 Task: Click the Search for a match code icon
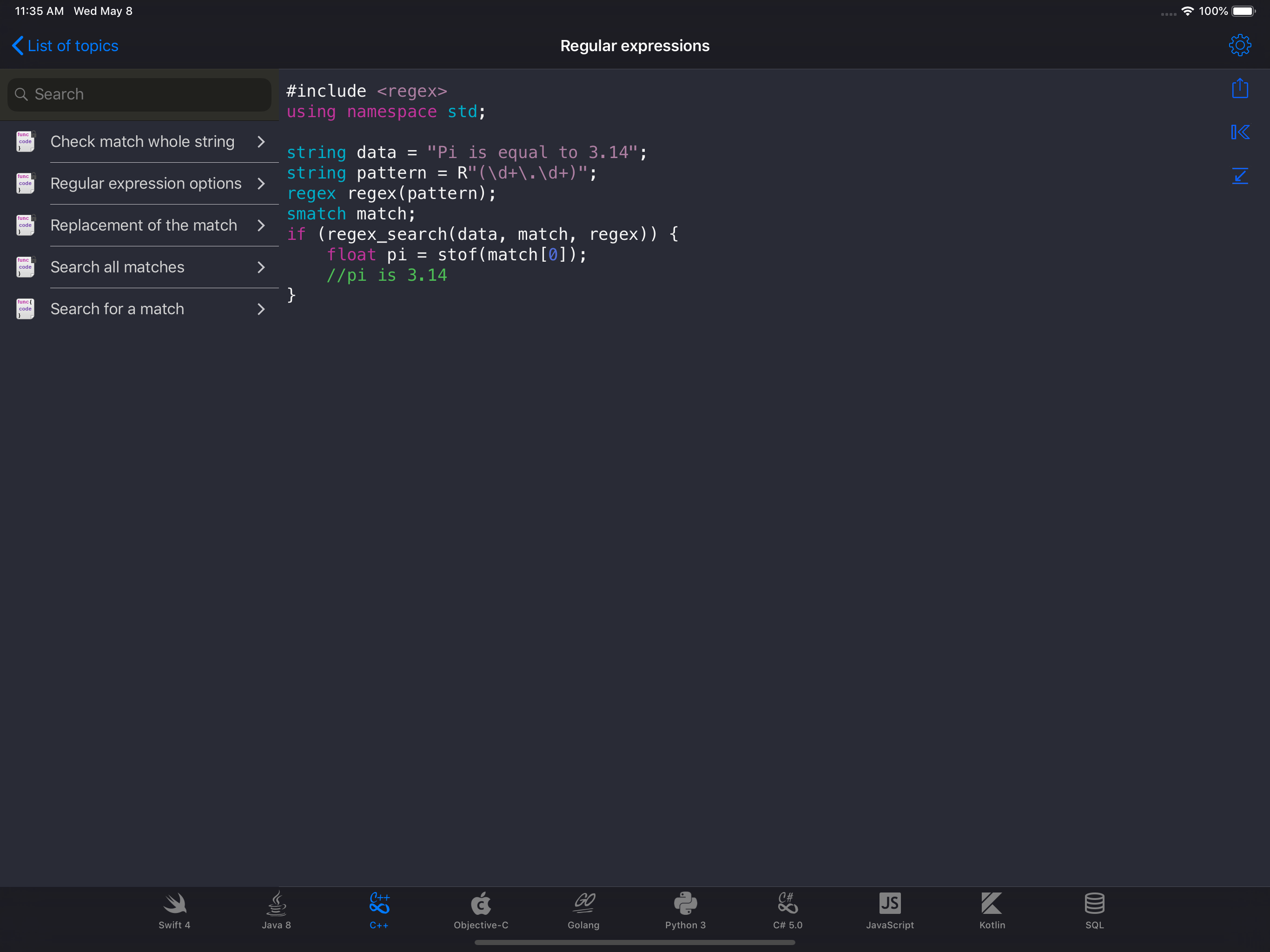[25, 309]
